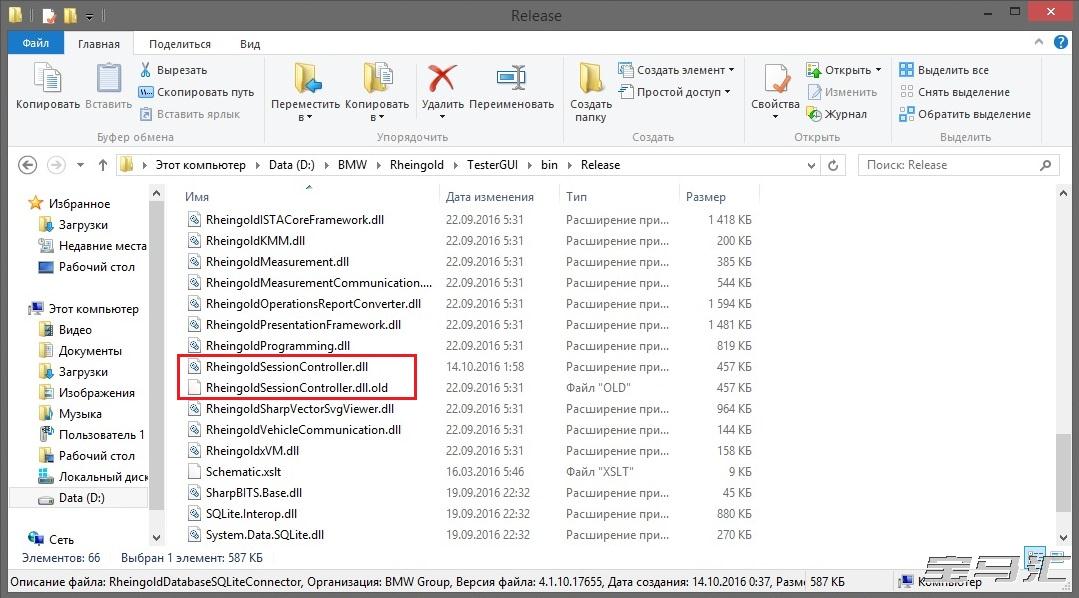Click Скопировать путь (Copy path)
The image size is (1079, 598).
pos(196,92)
